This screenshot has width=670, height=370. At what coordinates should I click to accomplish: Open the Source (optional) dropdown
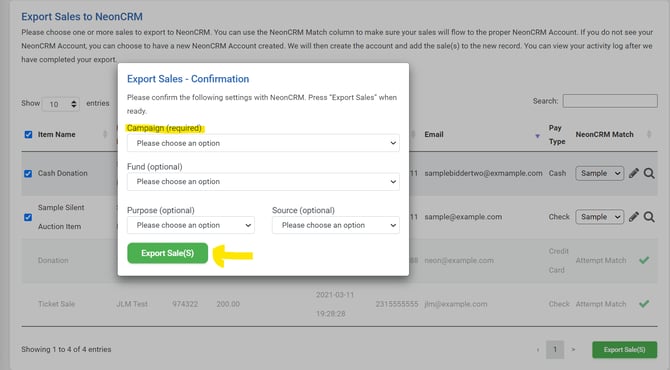(336, 225)
